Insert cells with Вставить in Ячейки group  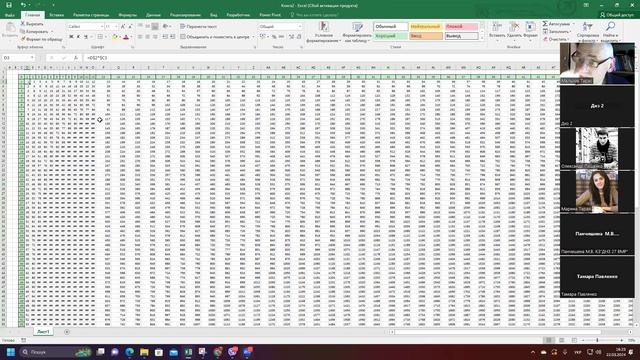(x=497, y=31)
